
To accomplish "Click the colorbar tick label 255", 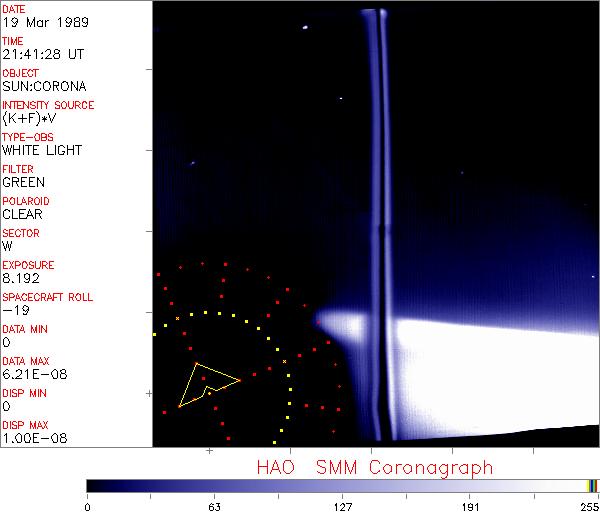I will tap(587, 505).
